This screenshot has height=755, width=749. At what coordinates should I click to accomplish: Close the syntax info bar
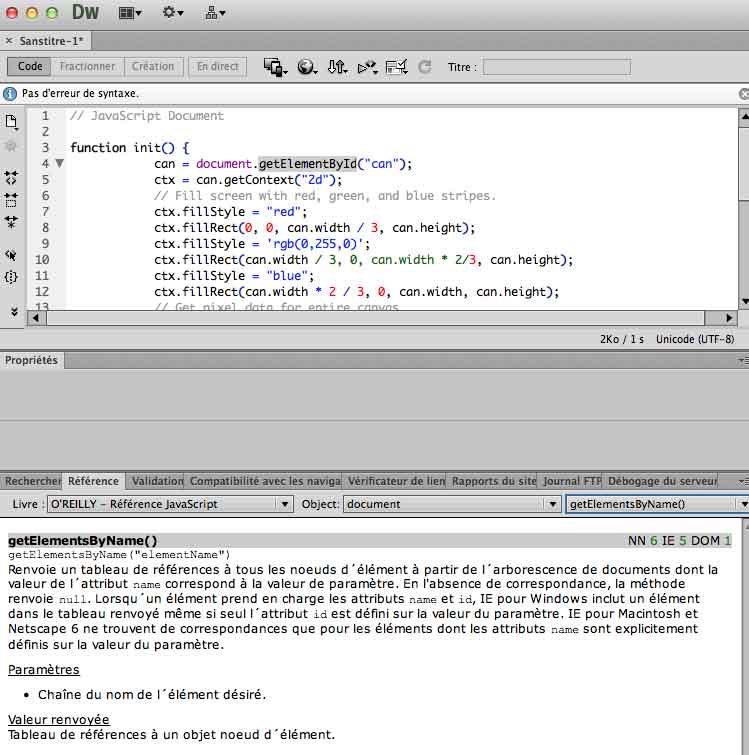point(744,94)
